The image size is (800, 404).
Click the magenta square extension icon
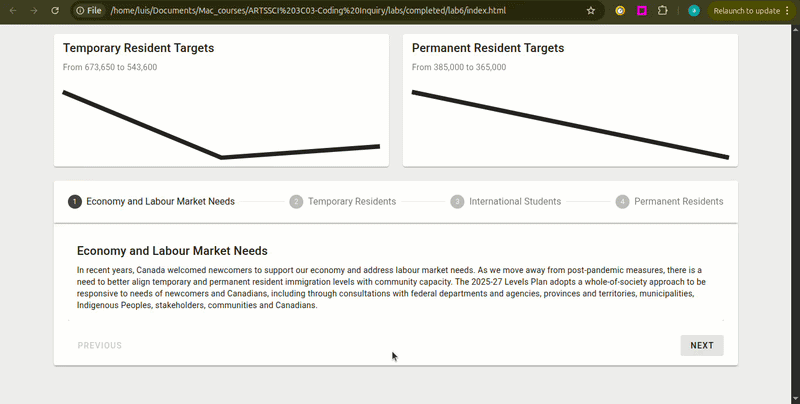tap(642, 10)
